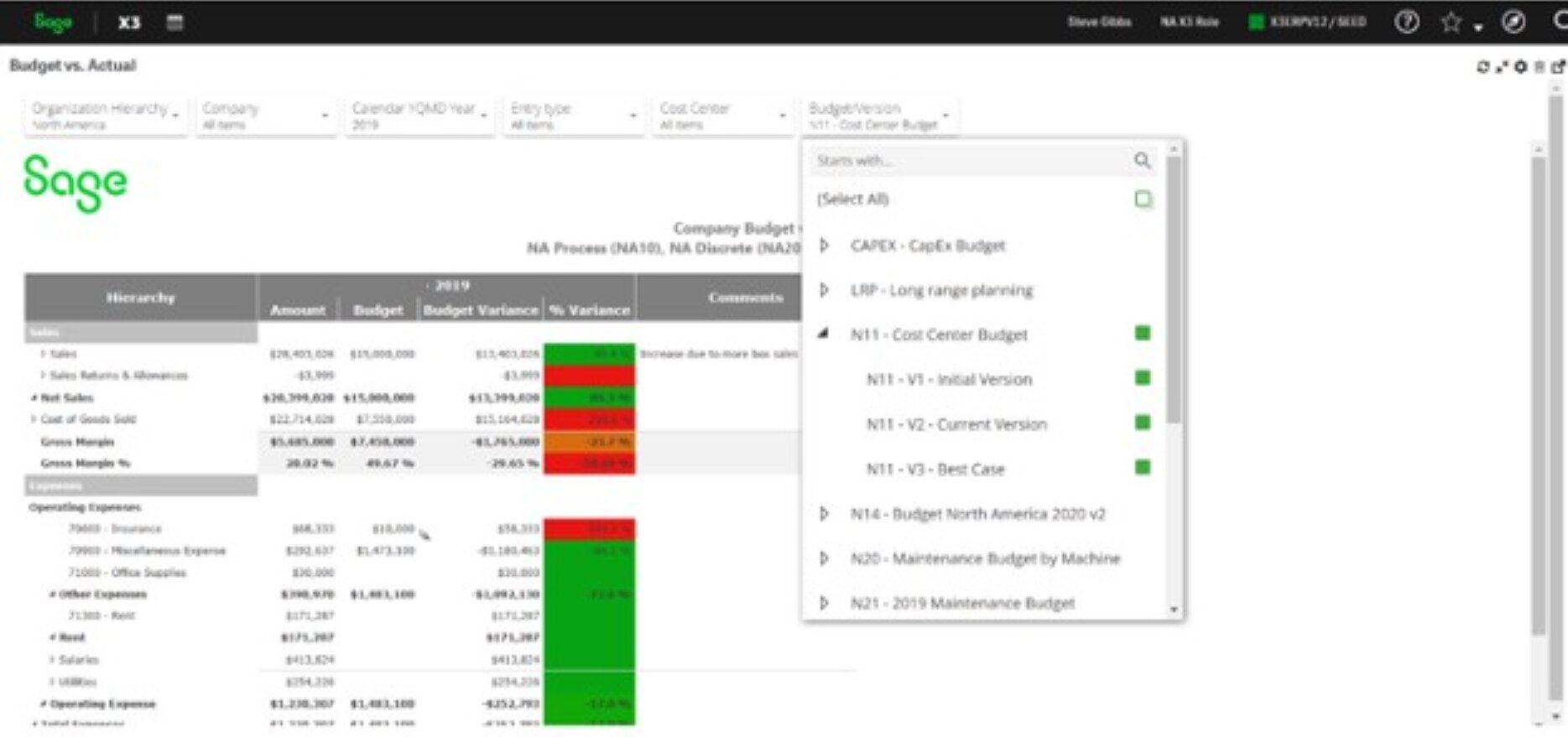1568x737 pixels.
Task: Click the expand fullscreen arrows icon
Action: pyautogui.click(x=1501, y=67)
